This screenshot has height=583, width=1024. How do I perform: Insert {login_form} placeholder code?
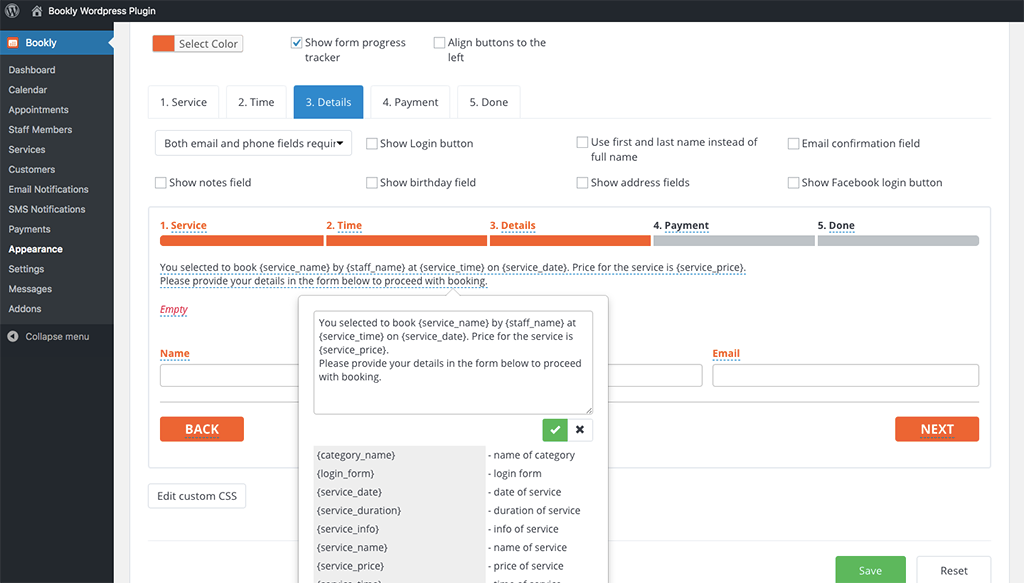345,473
